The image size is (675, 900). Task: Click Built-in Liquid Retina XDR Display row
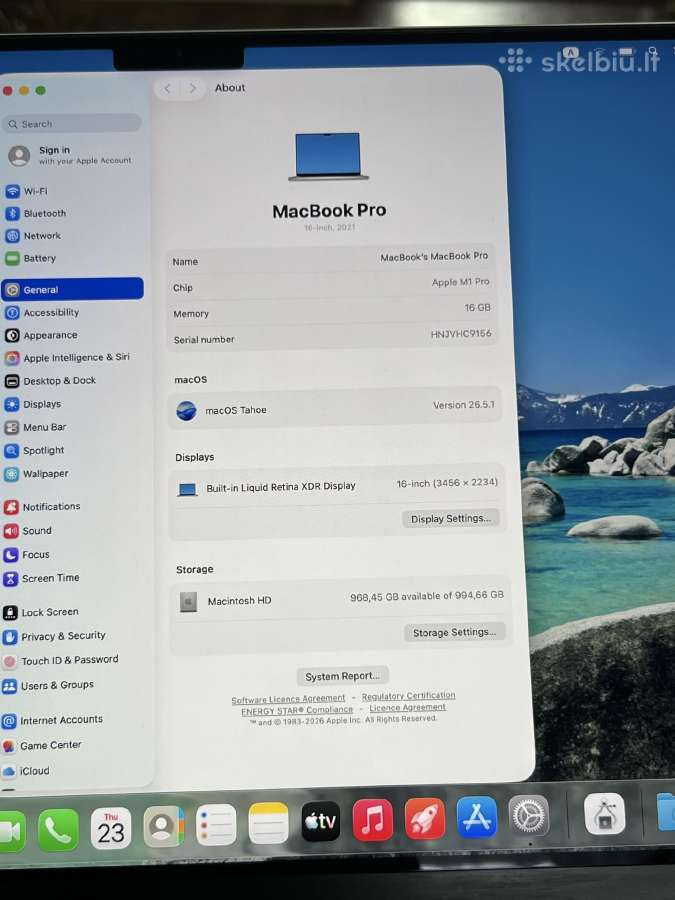click(336, 486)
